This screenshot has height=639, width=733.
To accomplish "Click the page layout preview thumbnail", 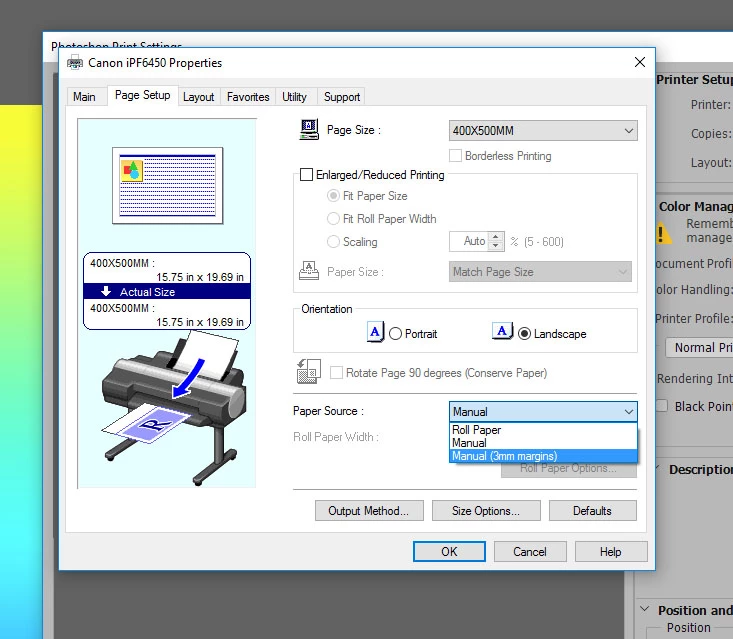I will tap(167, 186).
